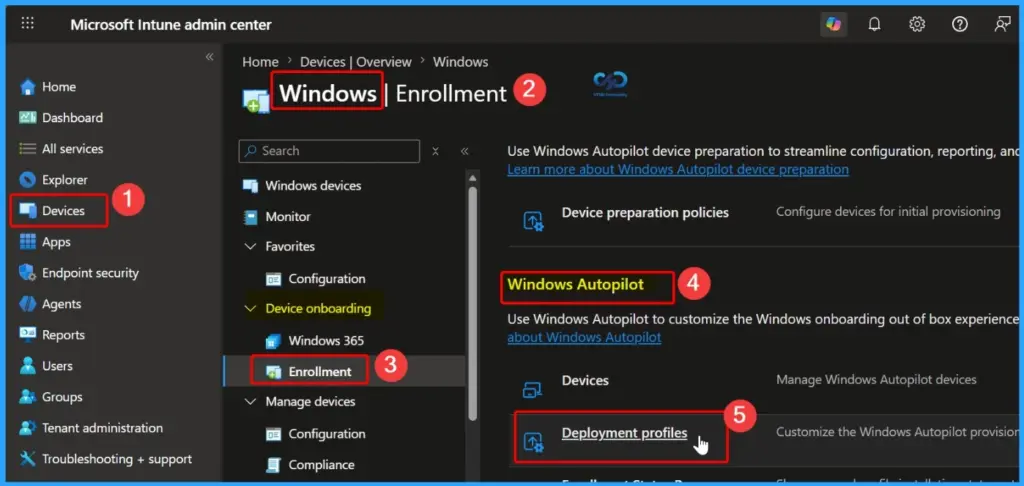Viewport: 1024px width, 486px height.
Task: Click the Reports icon in sidebar
Action: tap(27, 335)
